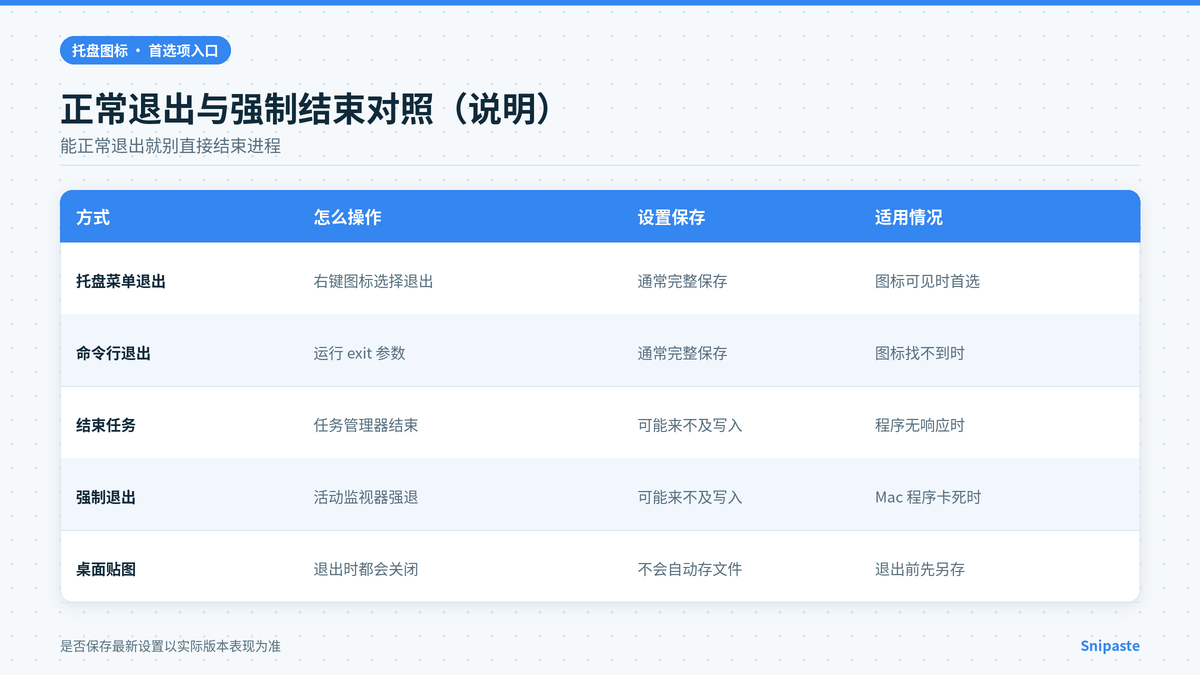The width and height of the screenshot is (1200, 675).
Task: Click the cell 运行 exit 参数
Action: coord(359,353)
